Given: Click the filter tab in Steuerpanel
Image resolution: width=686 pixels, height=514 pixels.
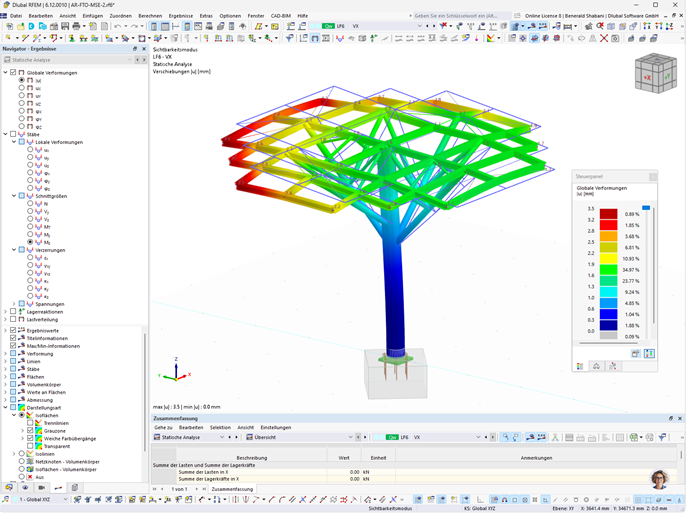Looking at the screenshot, I should [612, 366].
